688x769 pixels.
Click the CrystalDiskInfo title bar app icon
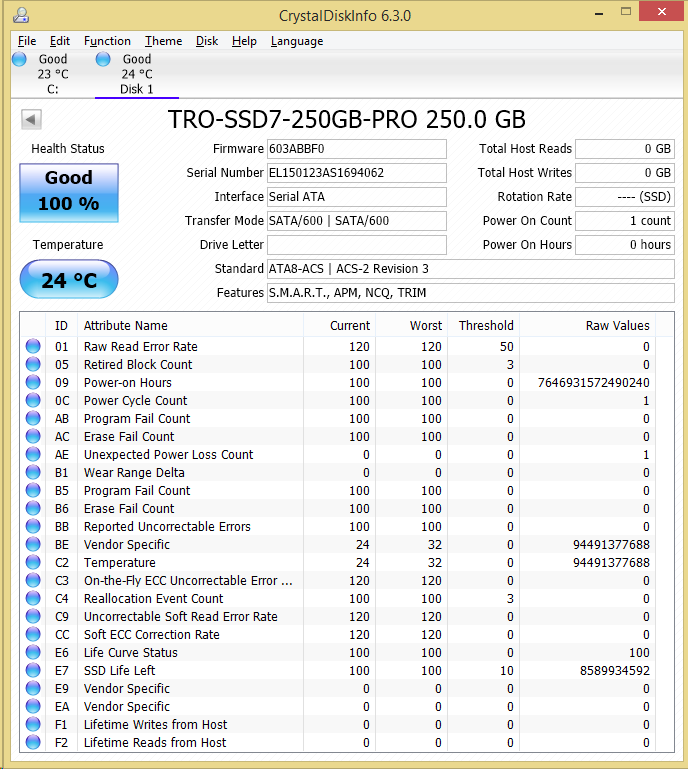click(21, 16)
